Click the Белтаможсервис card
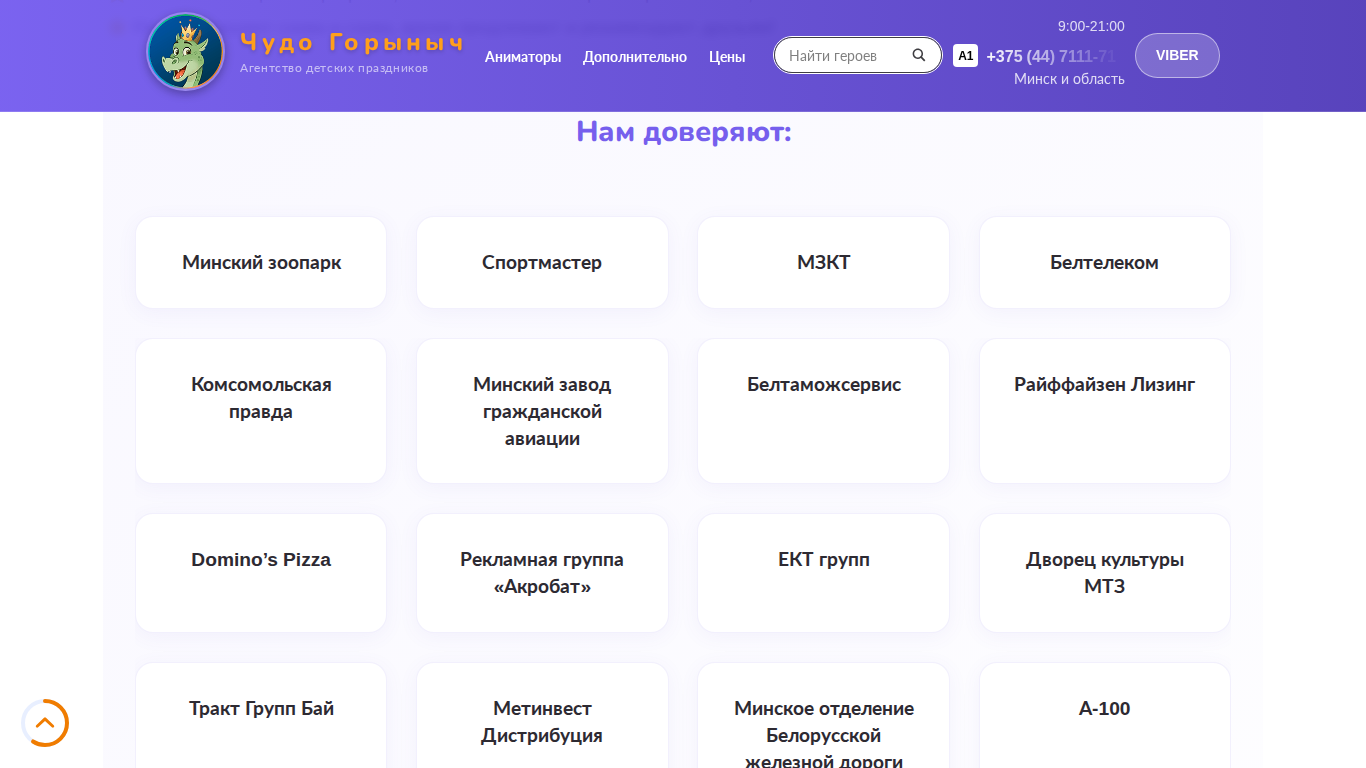 pos(824,411)
